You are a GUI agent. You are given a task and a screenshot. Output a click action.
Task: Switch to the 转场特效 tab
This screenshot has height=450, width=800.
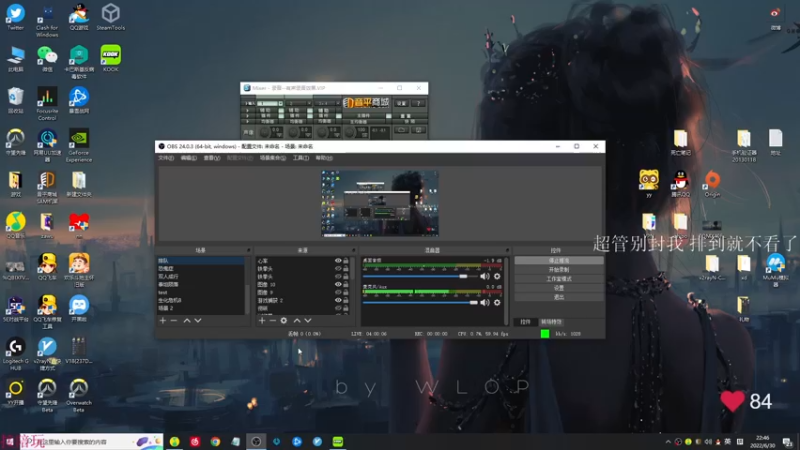[551, 322]
